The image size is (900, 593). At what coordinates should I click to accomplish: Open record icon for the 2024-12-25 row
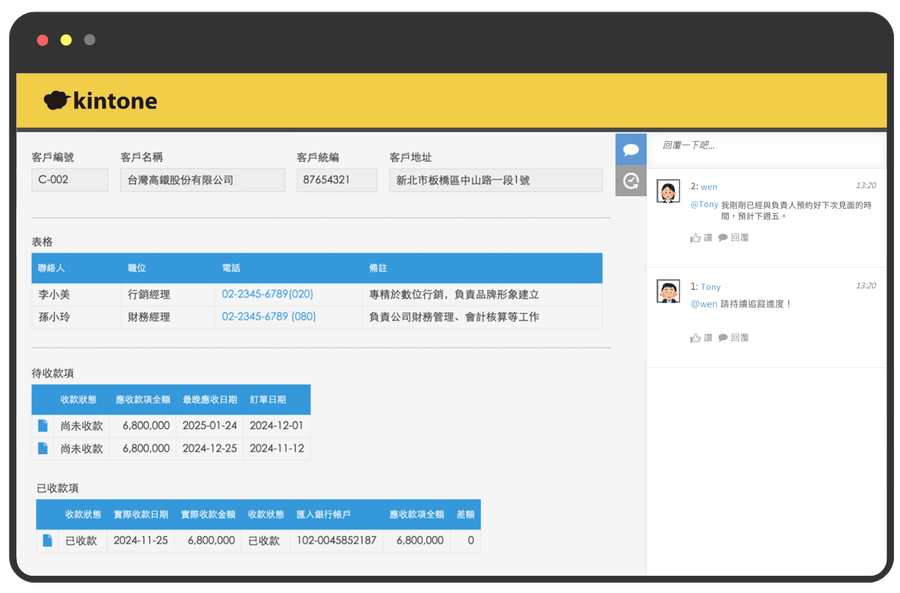tap(42, 448)
